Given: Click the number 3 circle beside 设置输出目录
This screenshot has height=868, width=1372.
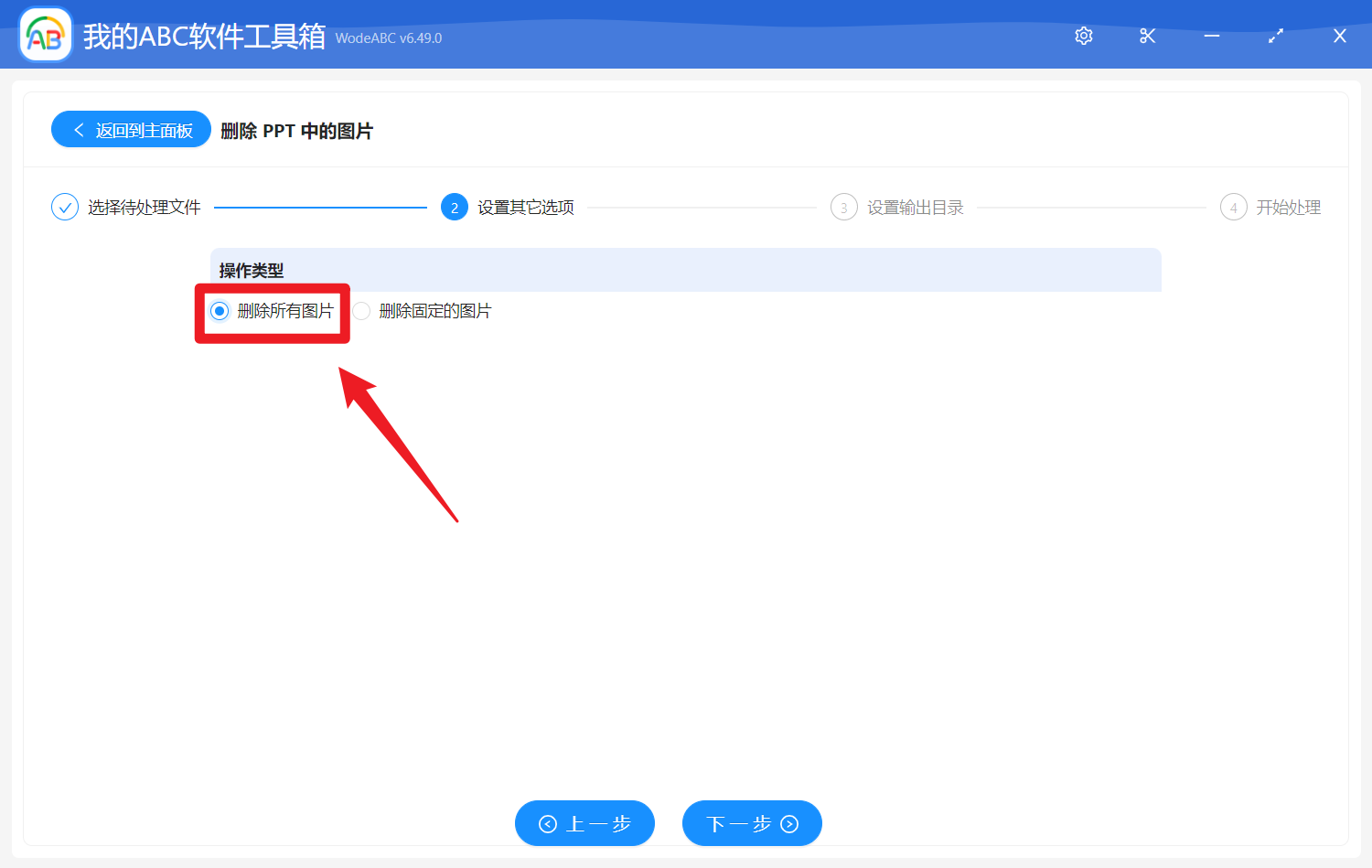Looking at the screenshot, I should click(x=843, y=207).
